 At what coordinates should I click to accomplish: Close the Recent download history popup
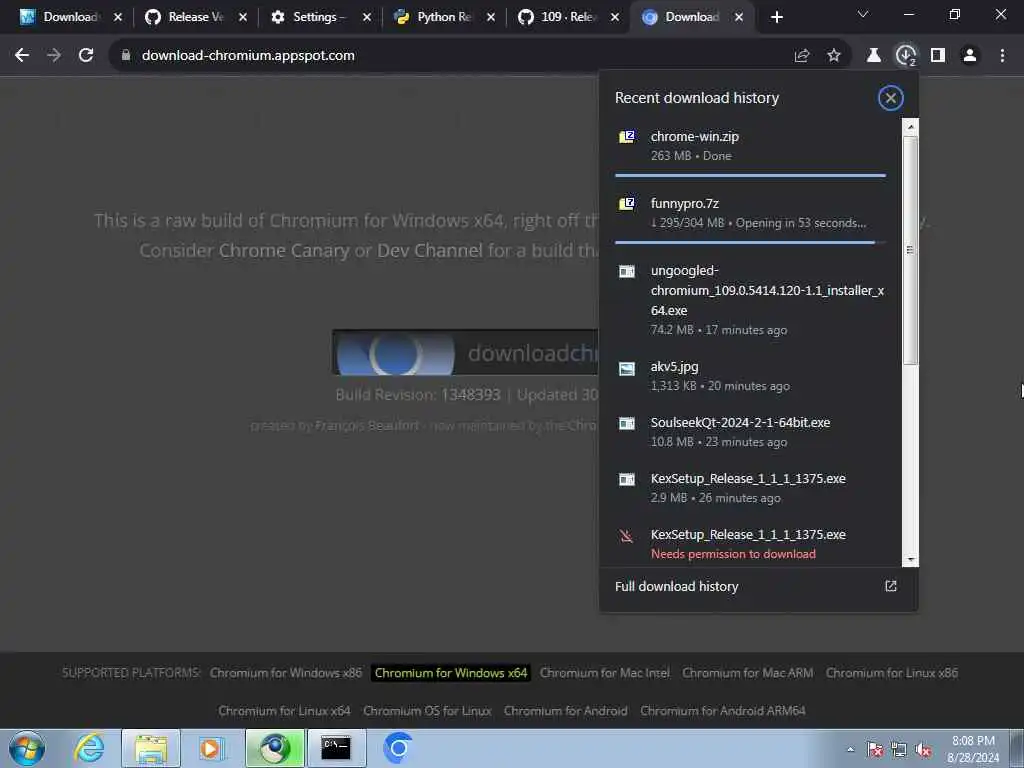point(891,98)
